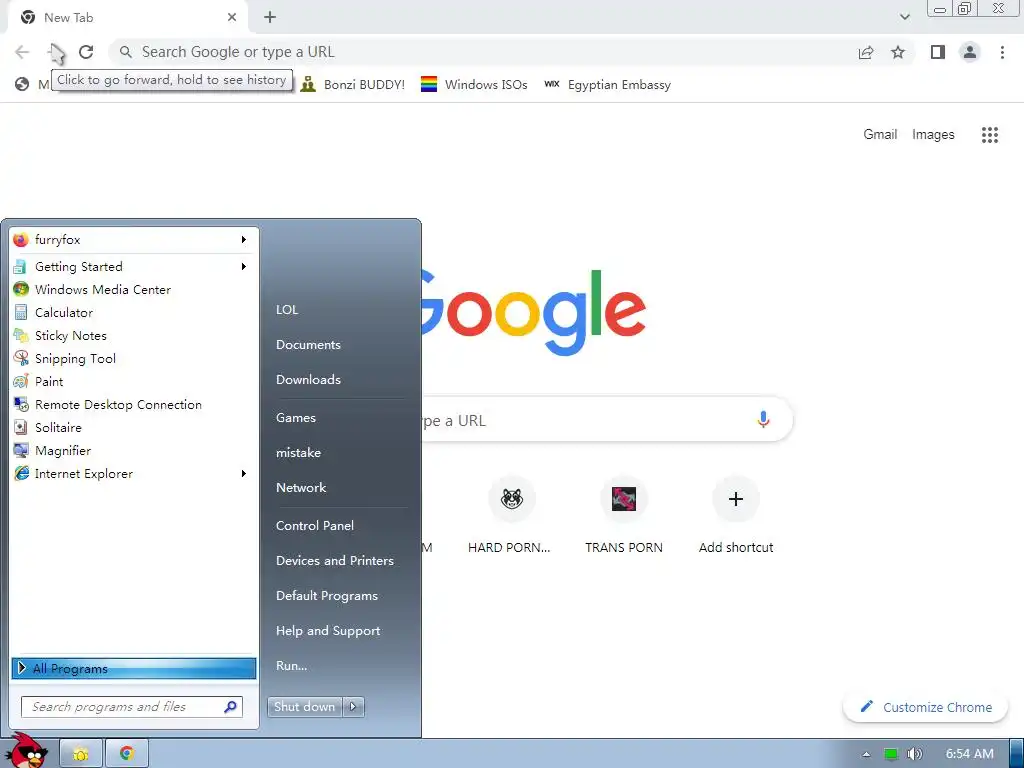Click the Chrome icon on the taskbar
This screenshot has width=1024, height=768.
tap(127, 754)
